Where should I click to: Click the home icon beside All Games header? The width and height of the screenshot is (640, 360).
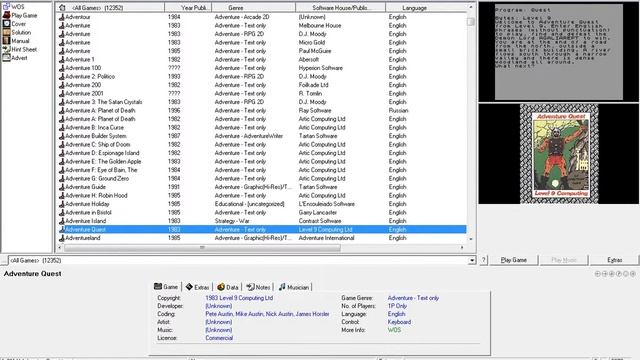click(x=62, y=7)
